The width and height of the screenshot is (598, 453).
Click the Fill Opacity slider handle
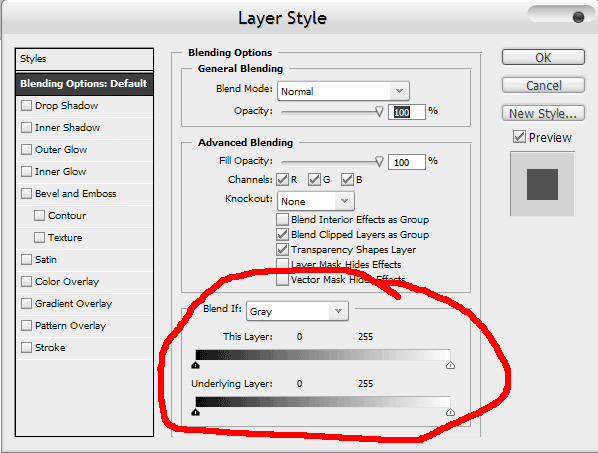(x=379, y=162)
